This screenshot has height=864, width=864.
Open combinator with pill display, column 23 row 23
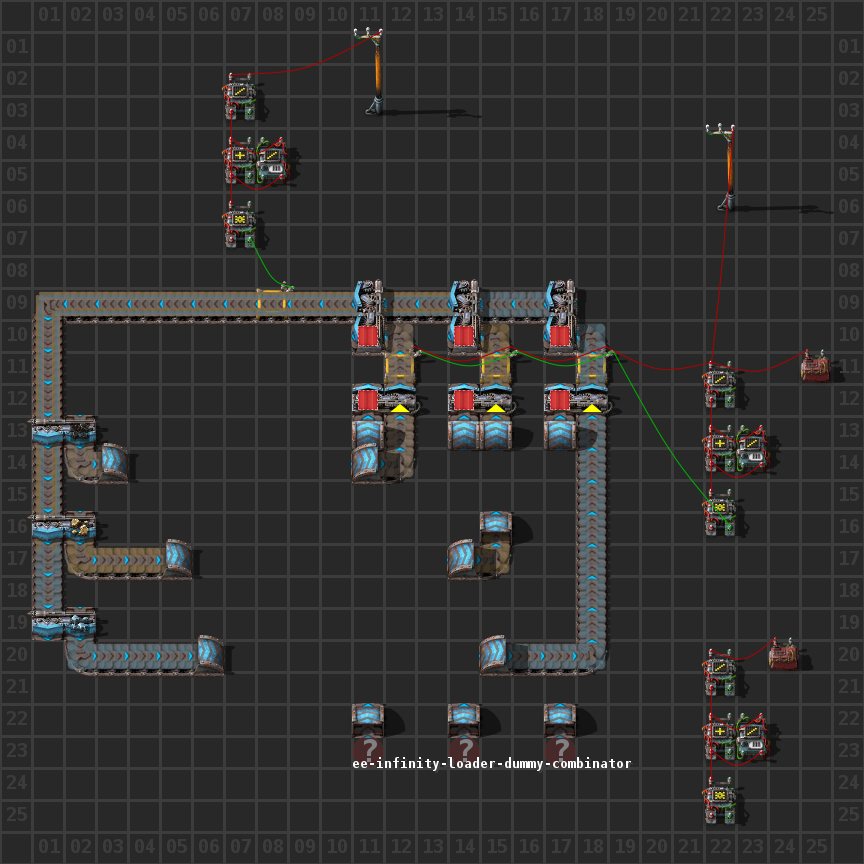coord(752,736)
